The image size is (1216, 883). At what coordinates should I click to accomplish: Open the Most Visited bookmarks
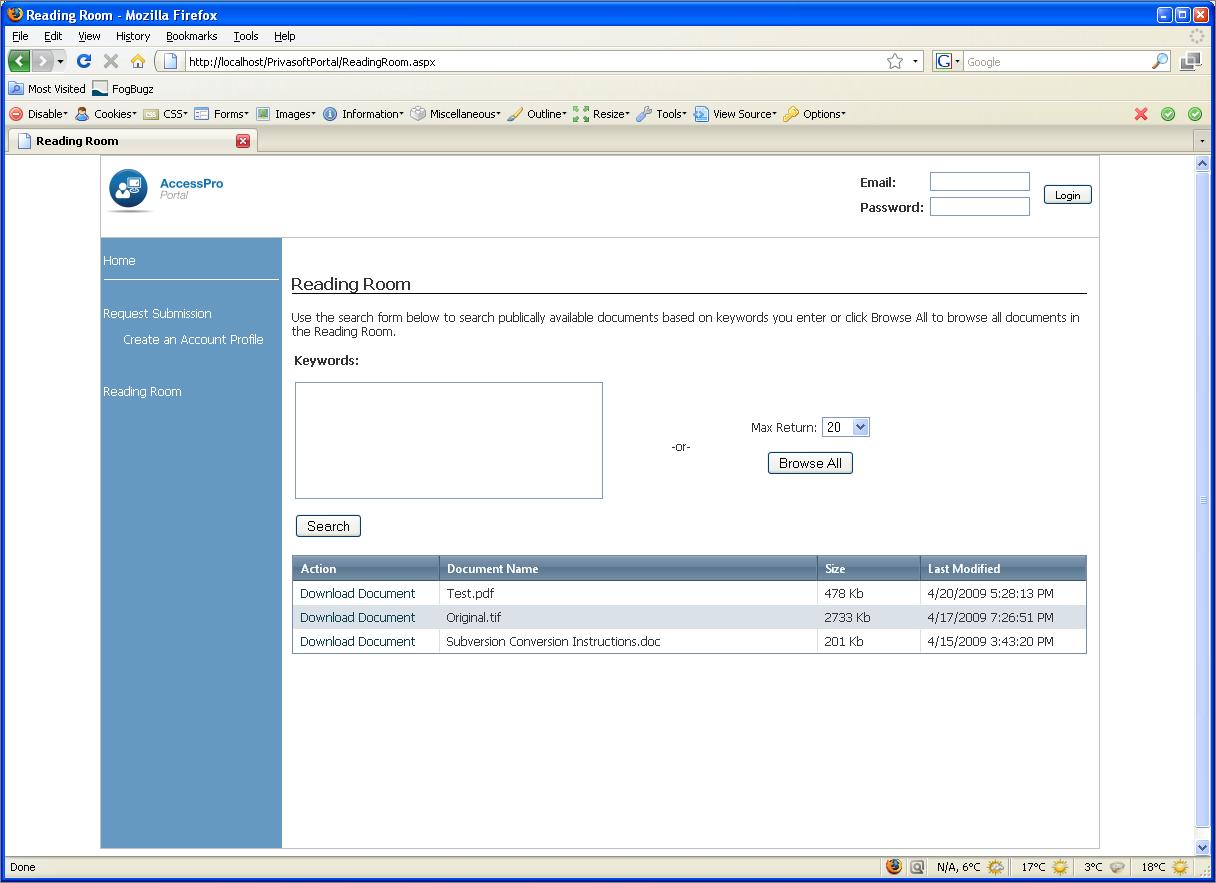(47, 89)
